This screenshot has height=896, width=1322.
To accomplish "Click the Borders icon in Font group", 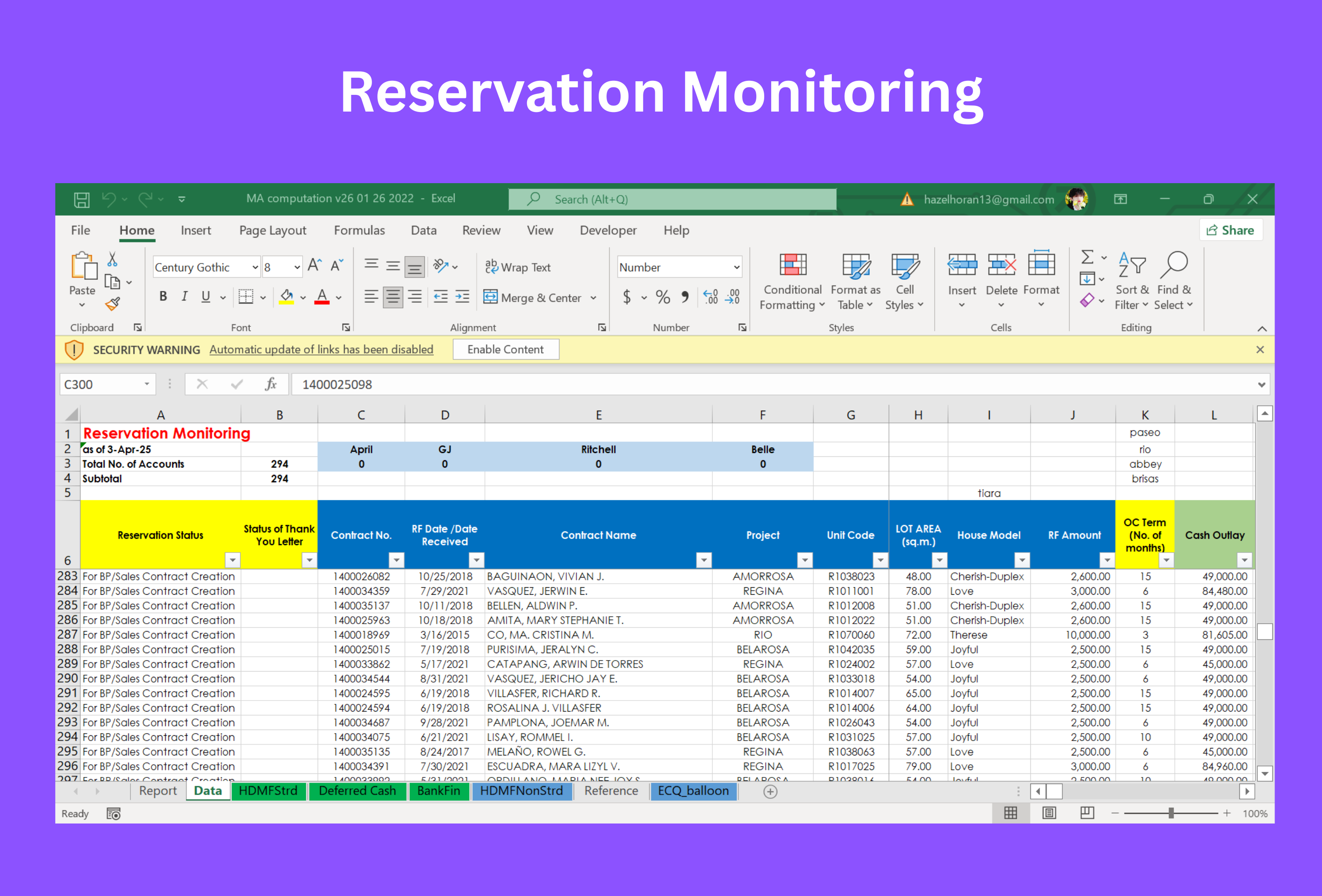I will pyautogui.click(x=246, y=296).
